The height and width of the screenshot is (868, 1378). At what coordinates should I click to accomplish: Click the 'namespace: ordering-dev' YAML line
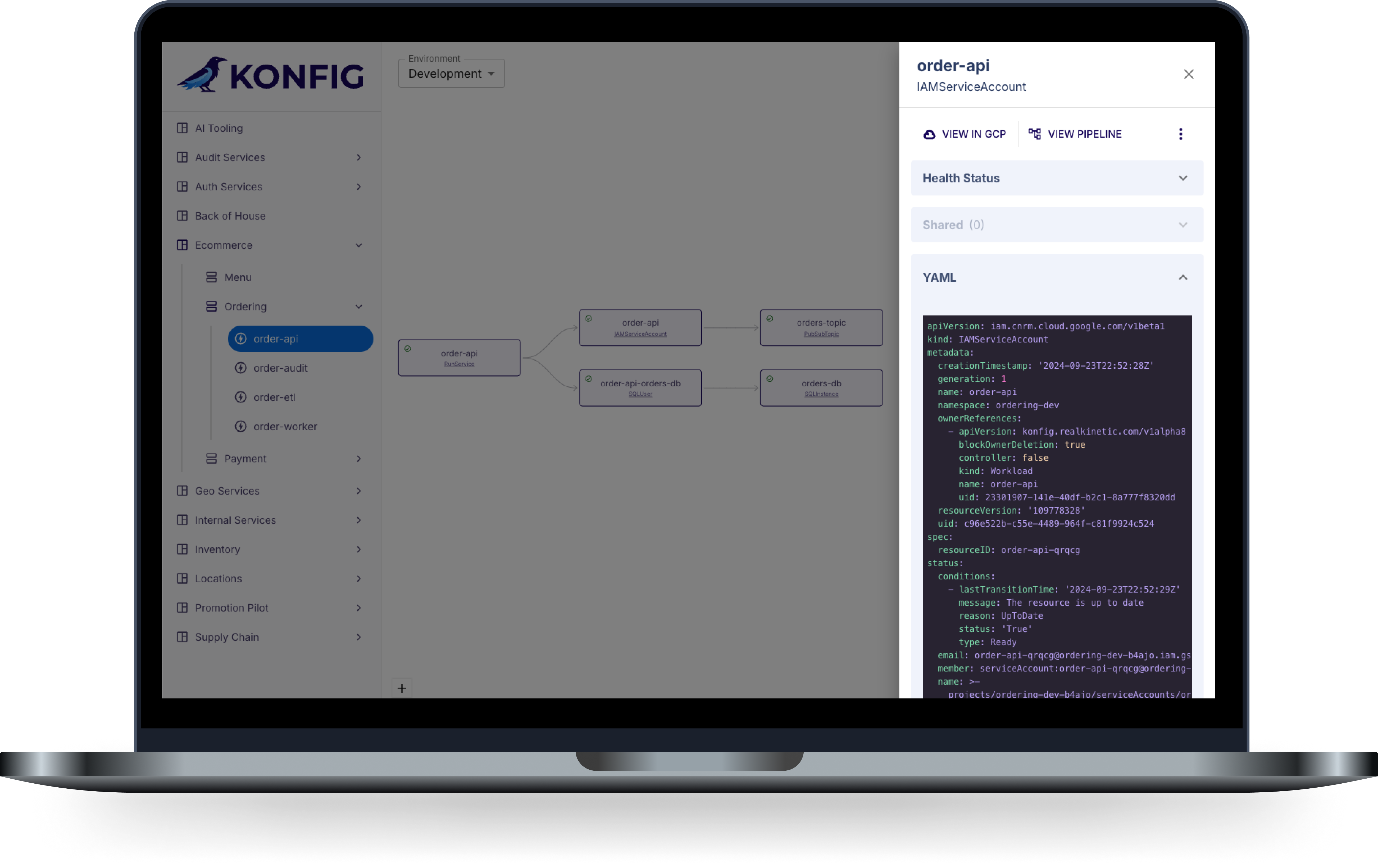click(998, 405)
